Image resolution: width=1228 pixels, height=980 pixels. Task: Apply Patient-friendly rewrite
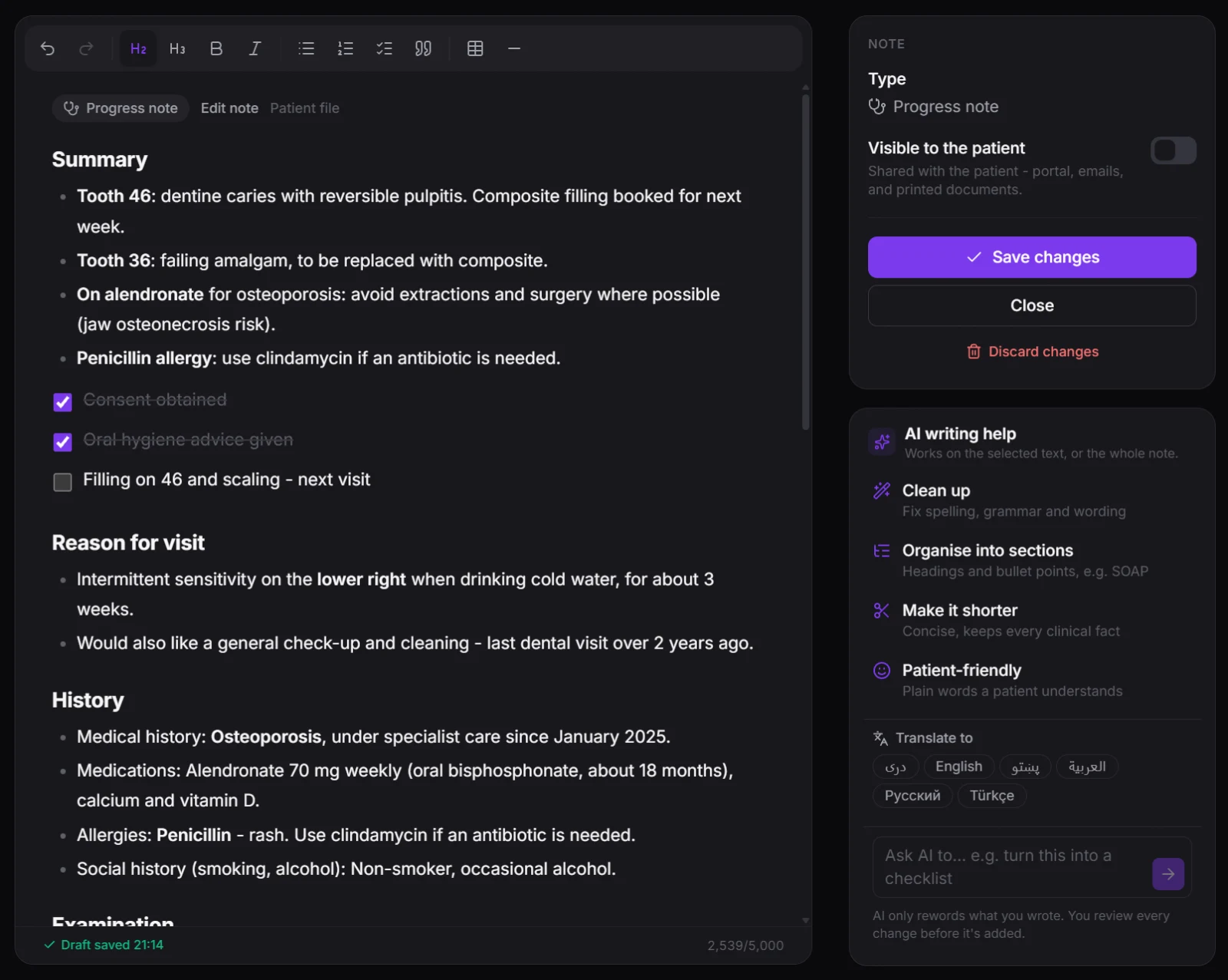(1032, 680)
